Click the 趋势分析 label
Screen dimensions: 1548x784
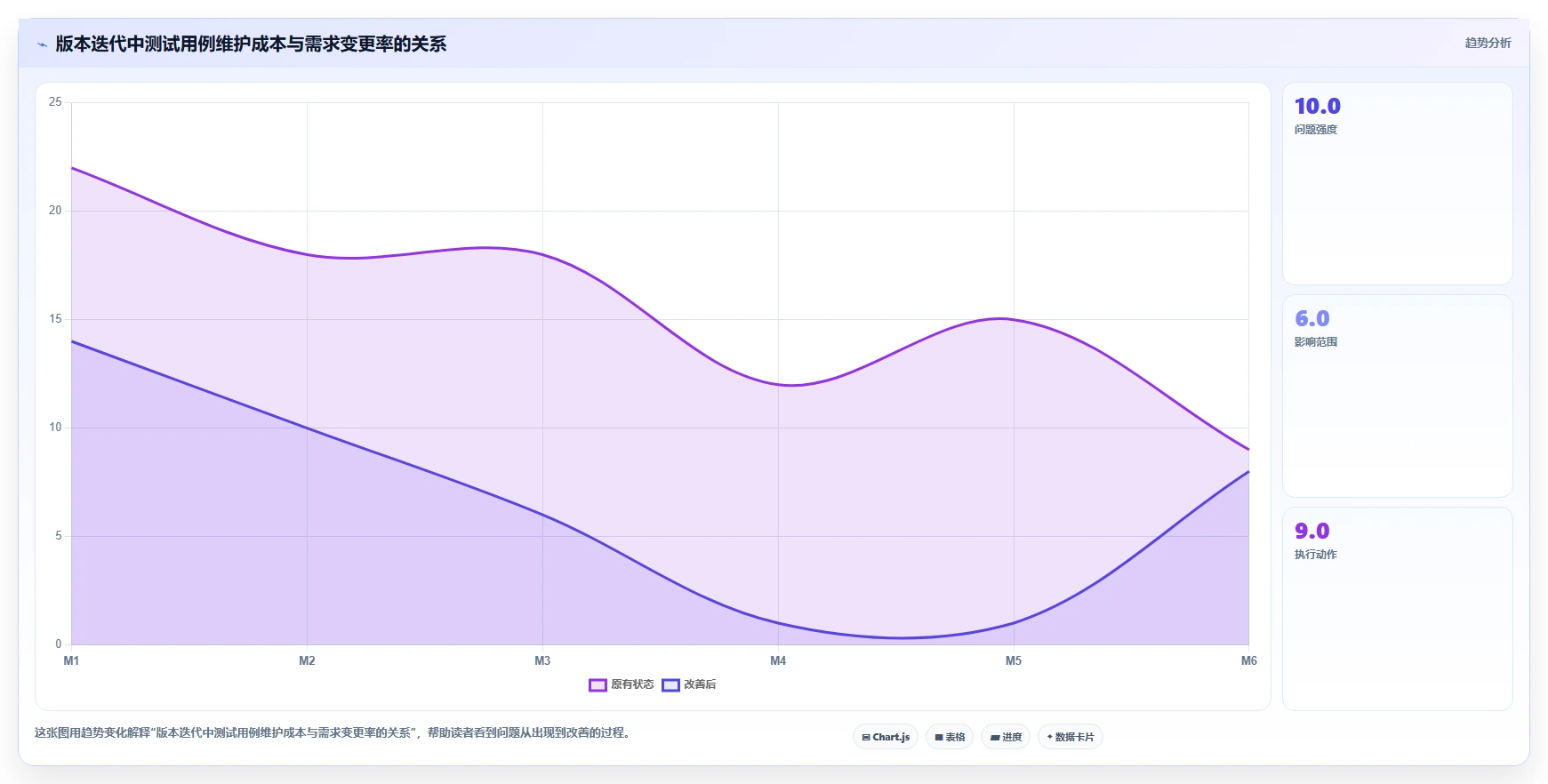click(x=1488, y=43)
